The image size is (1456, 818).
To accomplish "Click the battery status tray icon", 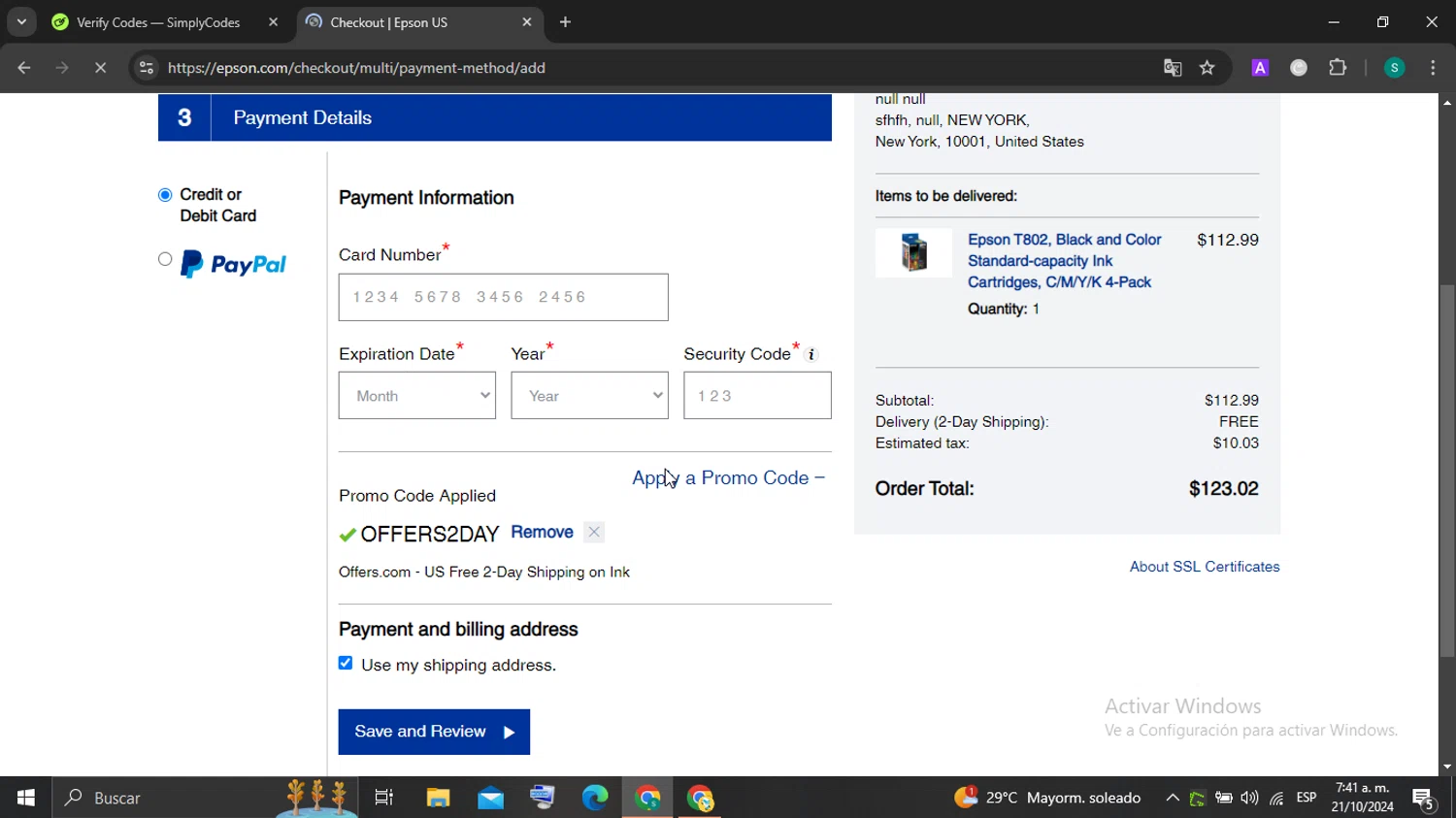I will 1224,798.
